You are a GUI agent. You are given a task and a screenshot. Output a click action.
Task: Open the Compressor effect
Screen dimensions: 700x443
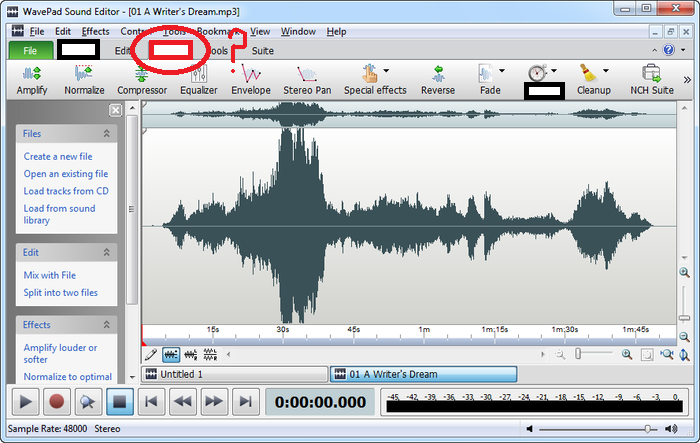tap(142, 80)
